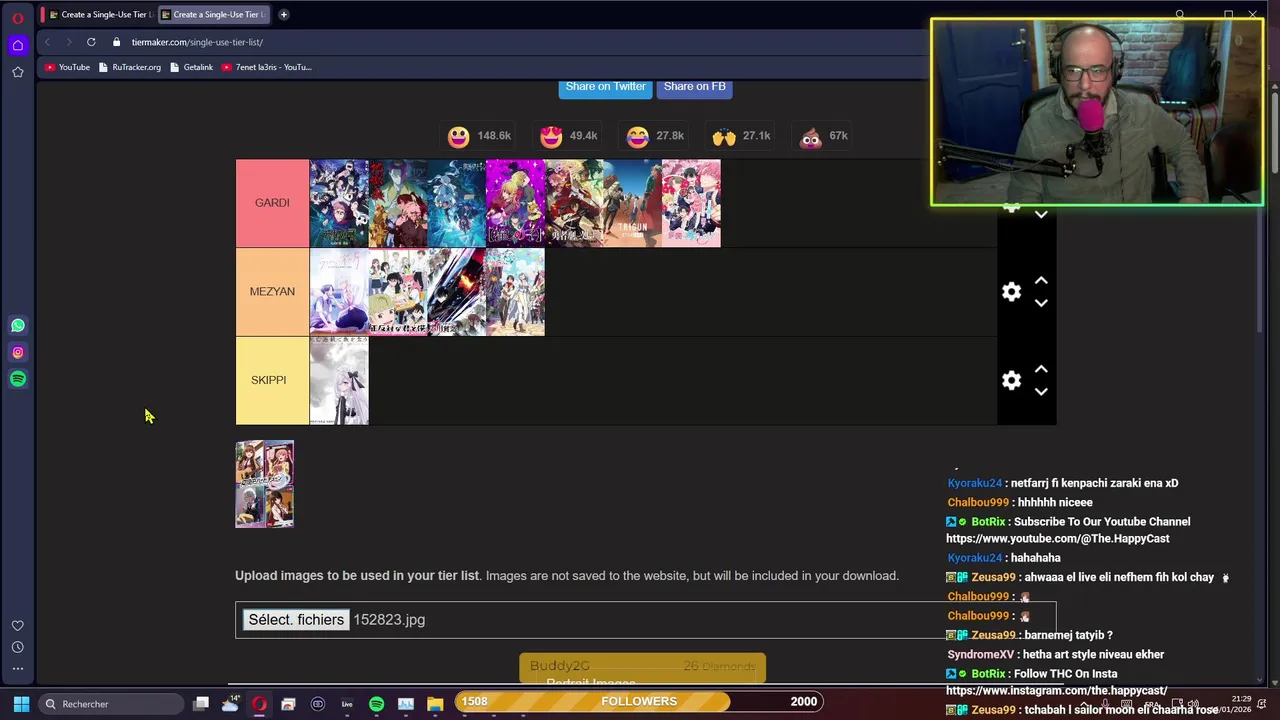Open the Live app on the taskbar
The height and width of the screenshot is (720, 1280).
click(x=347, y=704)
